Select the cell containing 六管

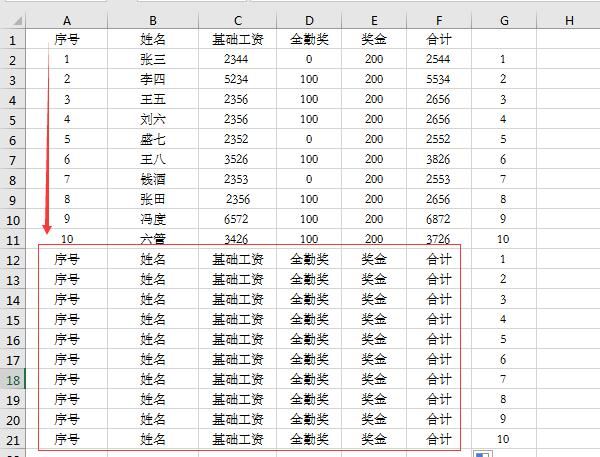[153, 239]
